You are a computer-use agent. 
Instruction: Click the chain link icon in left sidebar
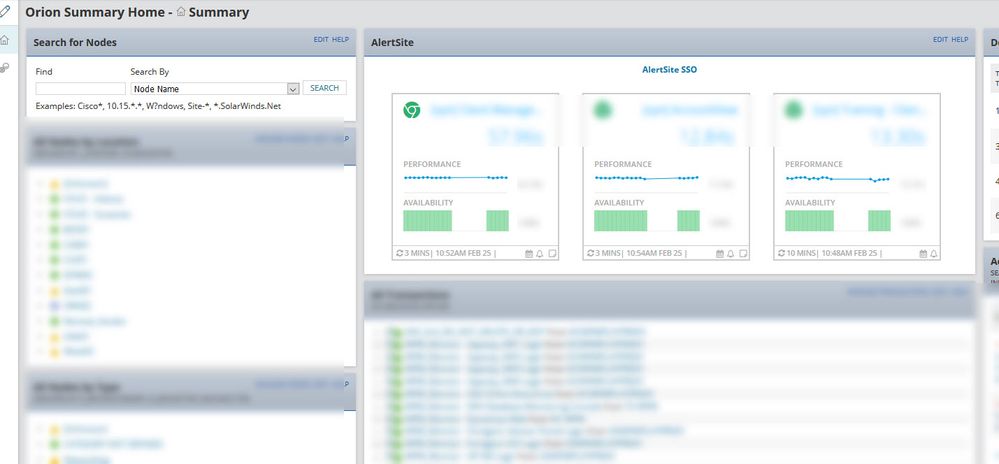5,68
